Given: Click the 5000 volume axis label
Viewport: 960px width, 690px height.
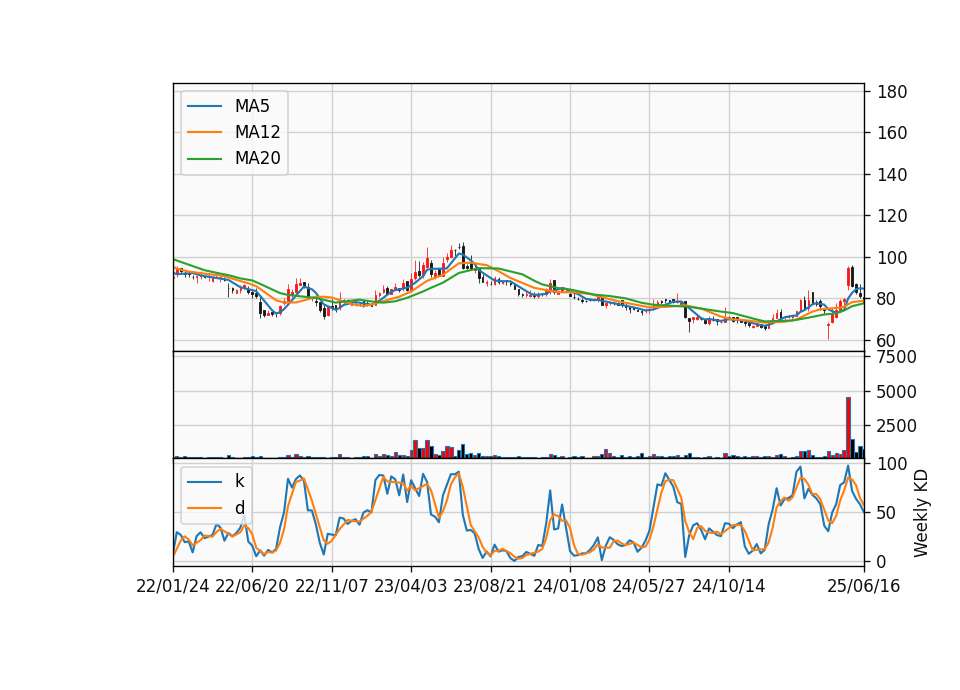Looking at the screenshot, I should [896, 392].
